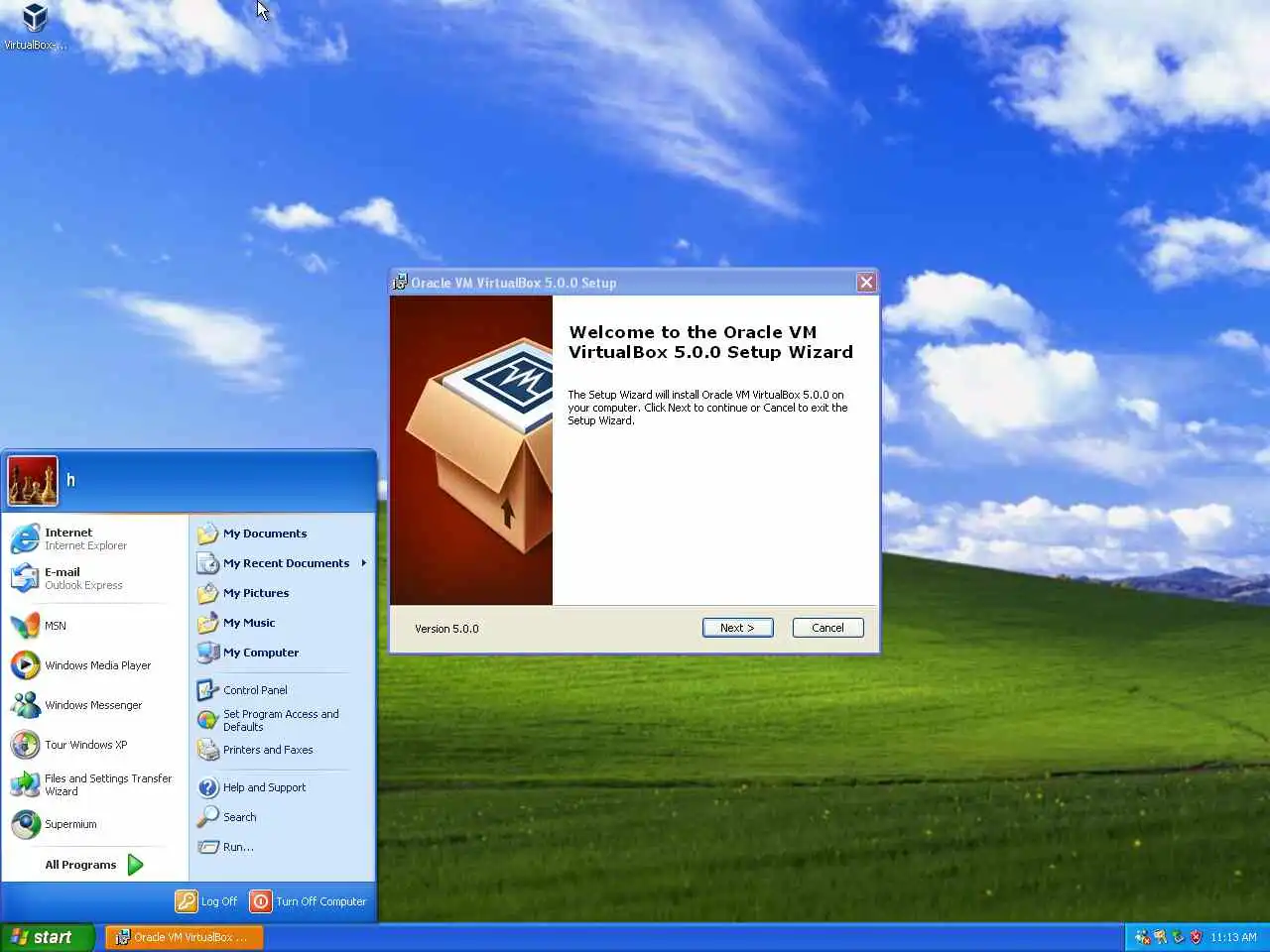This screenshot has height=952, width=1270.
Task: Open the VirtualBox installer desktop icon
Action: tap(35, 26)
